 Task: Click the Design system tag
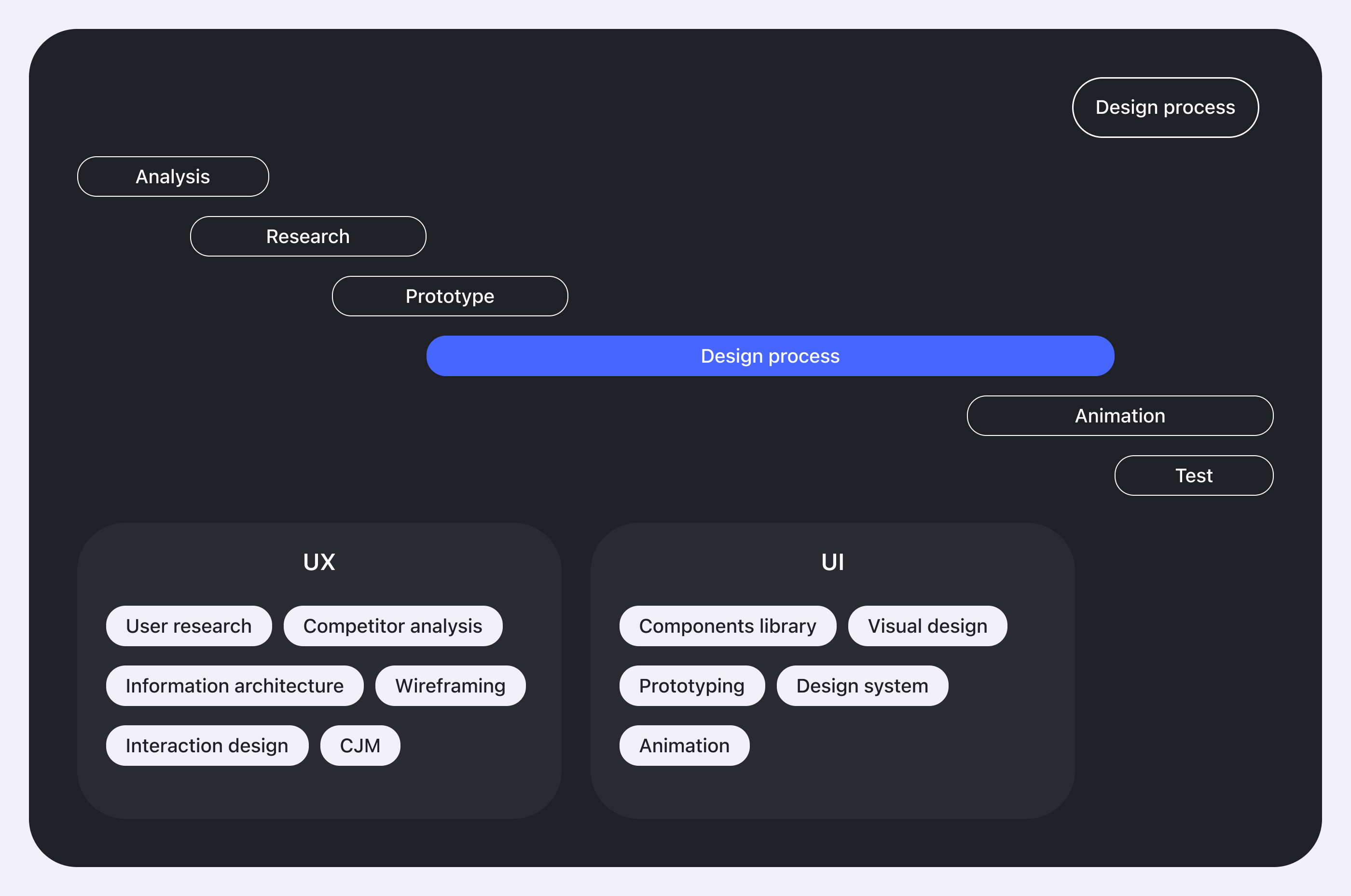pos(862,686)
